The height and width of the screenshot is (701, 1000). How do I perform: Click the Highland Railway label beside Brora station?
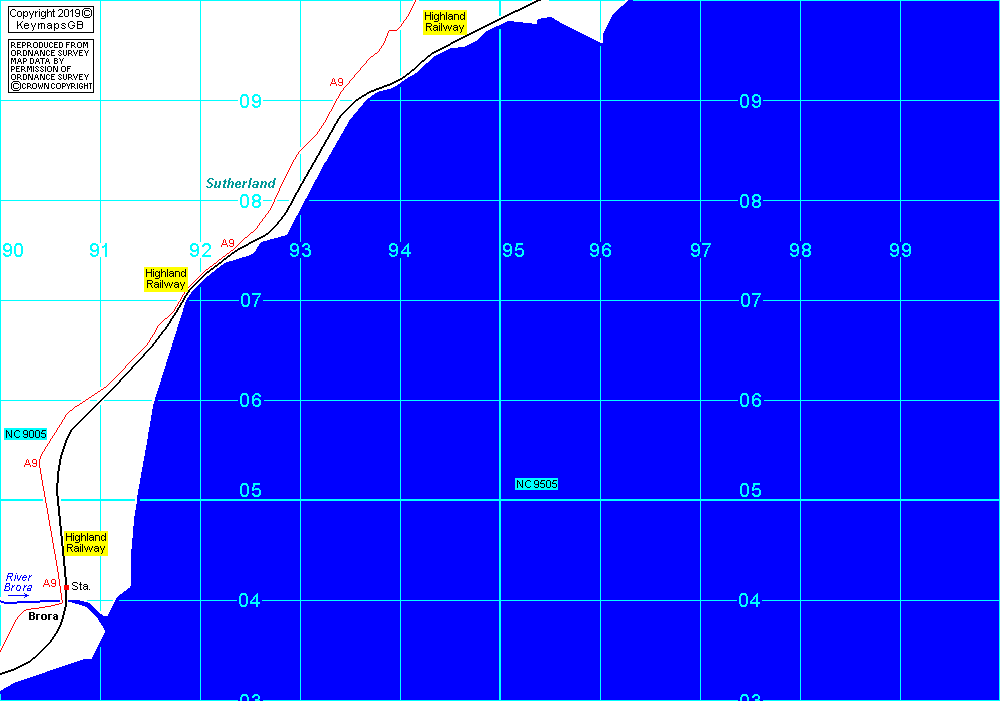[86, 543]
